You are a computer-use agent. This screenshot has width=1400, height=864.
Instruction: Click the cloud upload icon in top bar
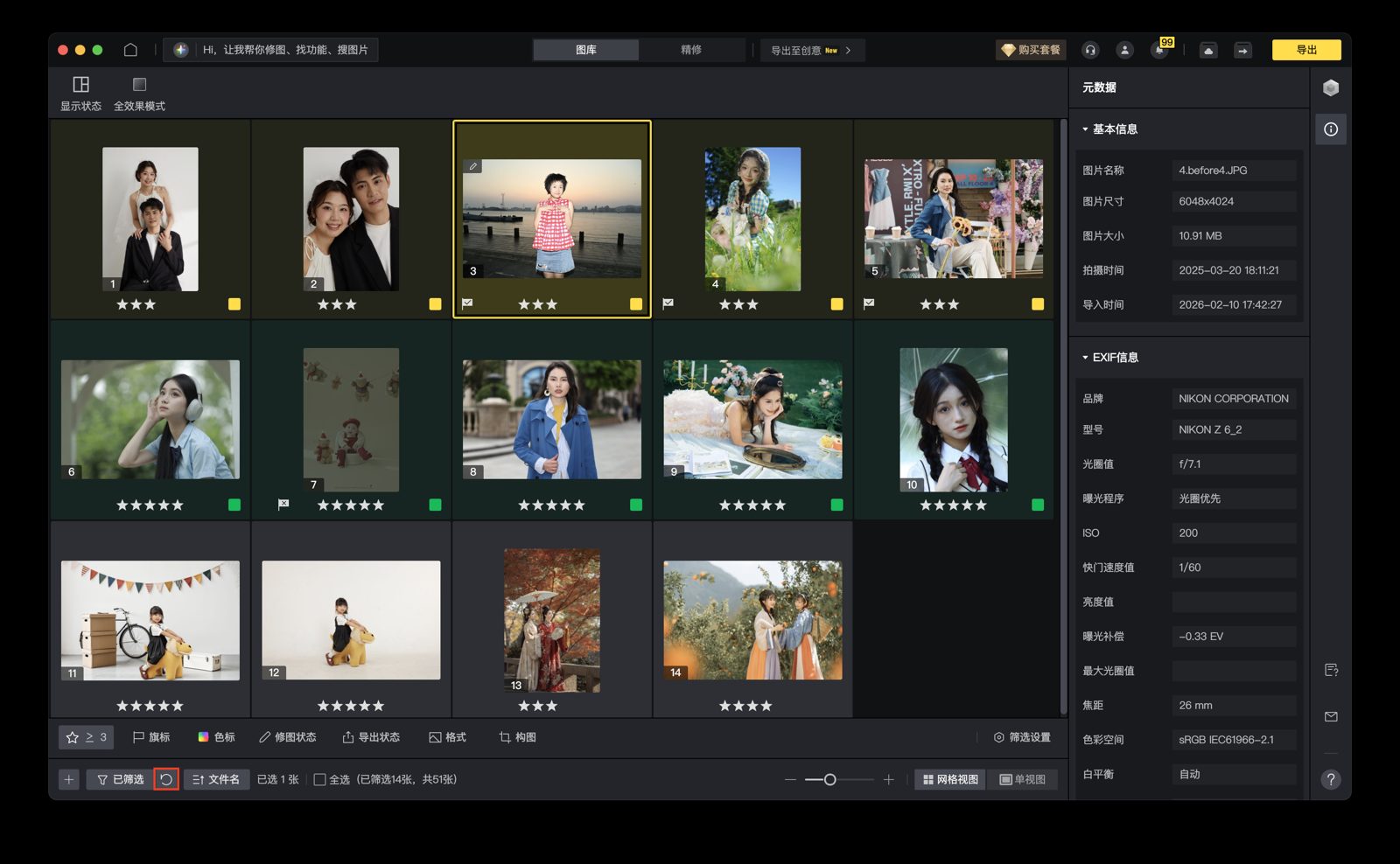click(1208, 50)
